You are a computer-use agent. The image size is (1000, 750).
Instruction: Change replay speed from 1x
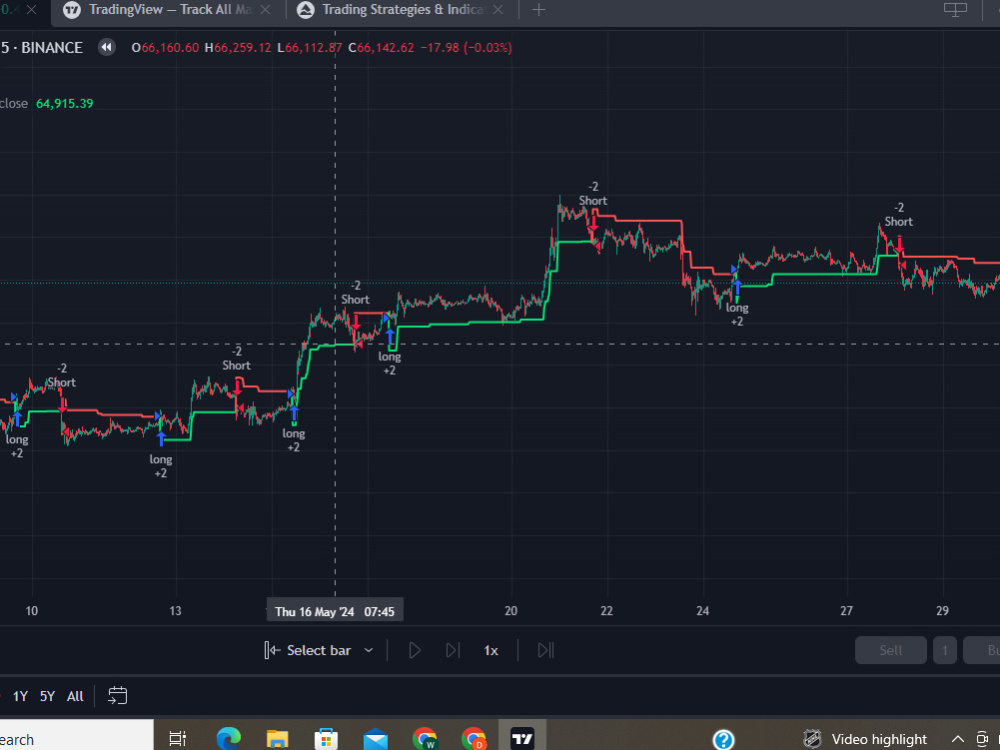click(x=490, y=650)
